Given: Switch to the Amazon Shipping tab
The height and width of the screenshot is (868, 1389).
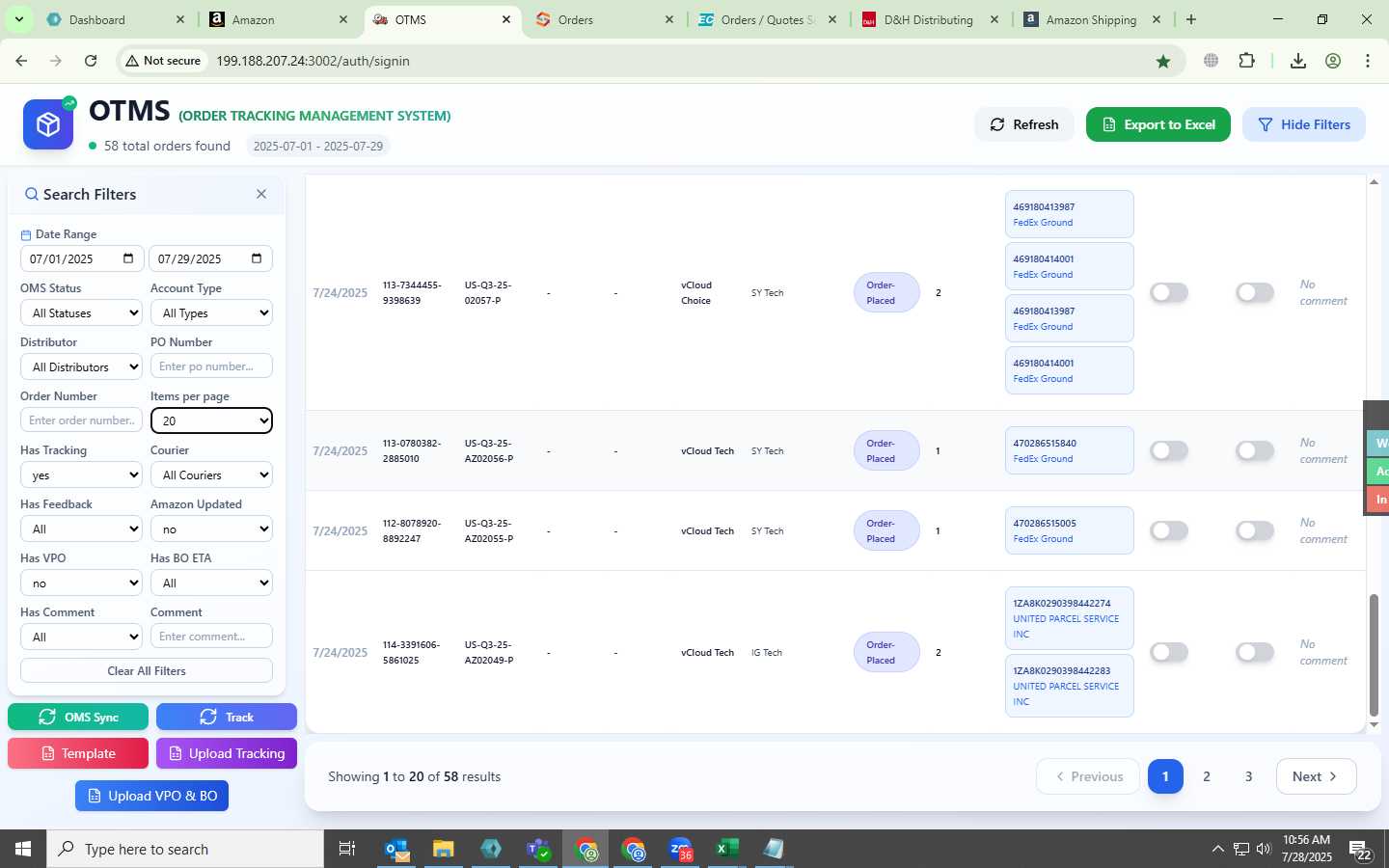Looking at the screenshot, I should click(1092, 19).
